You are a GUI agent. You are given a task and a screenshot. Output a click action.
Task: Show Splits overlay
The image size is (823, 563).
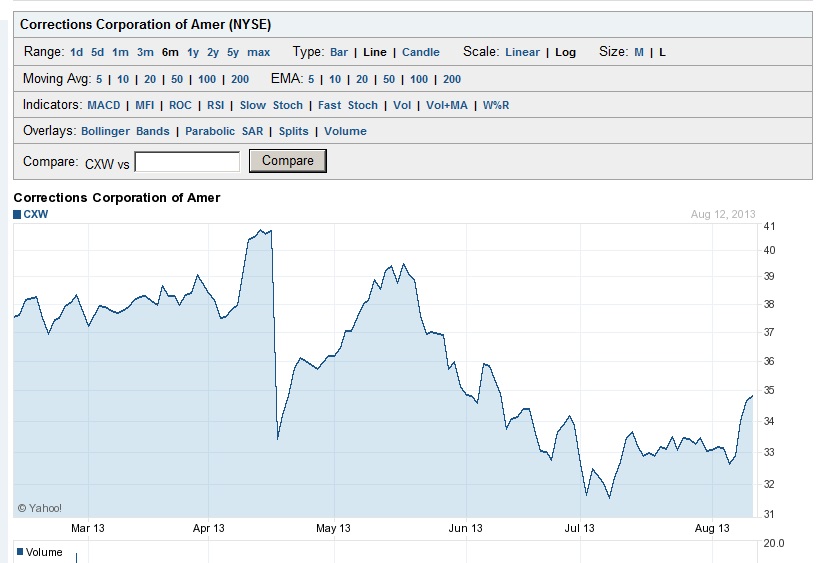coord(293,131)
